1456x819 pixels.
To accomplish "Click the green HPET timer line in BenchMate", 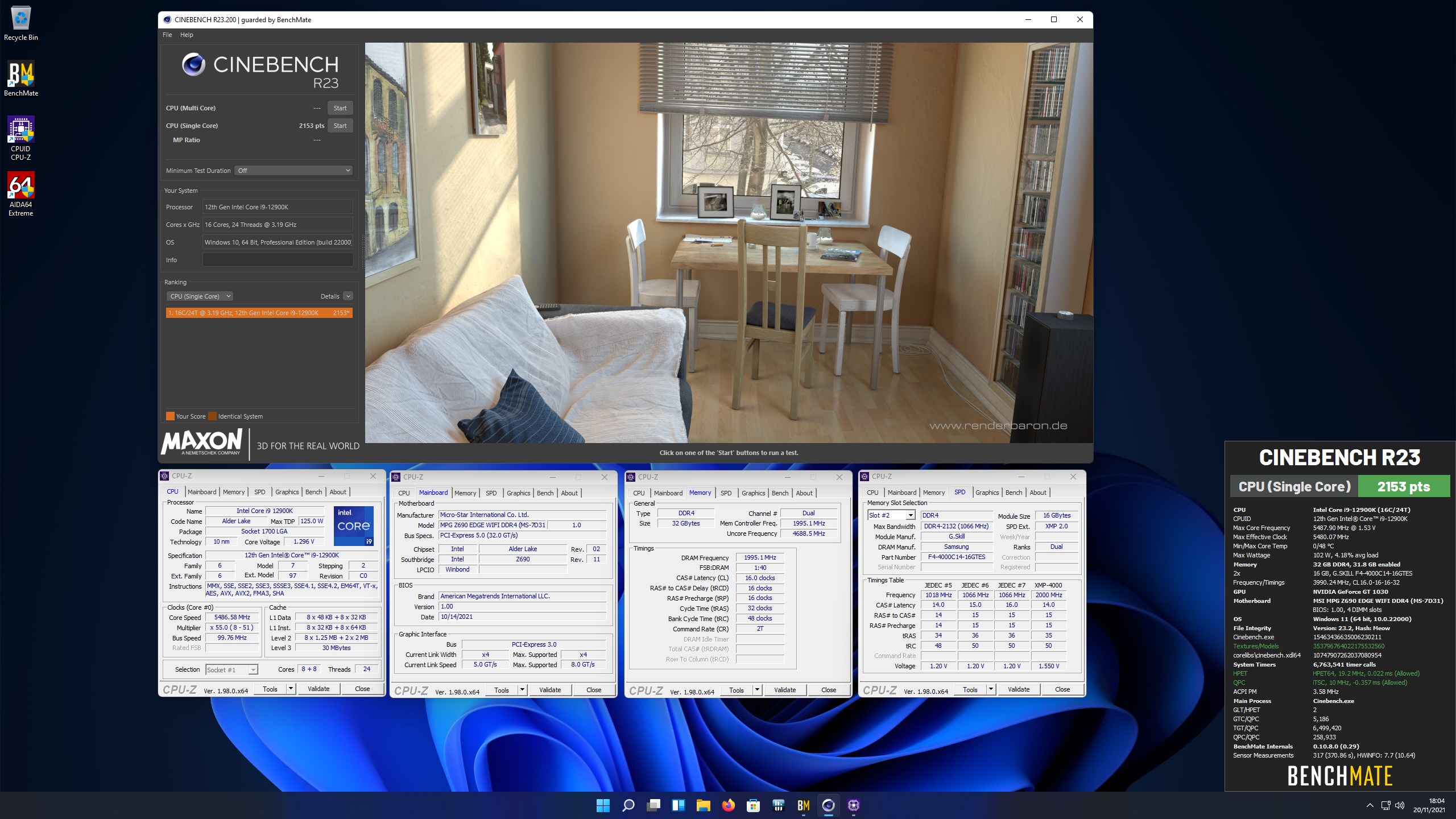I will [1326, 673].
